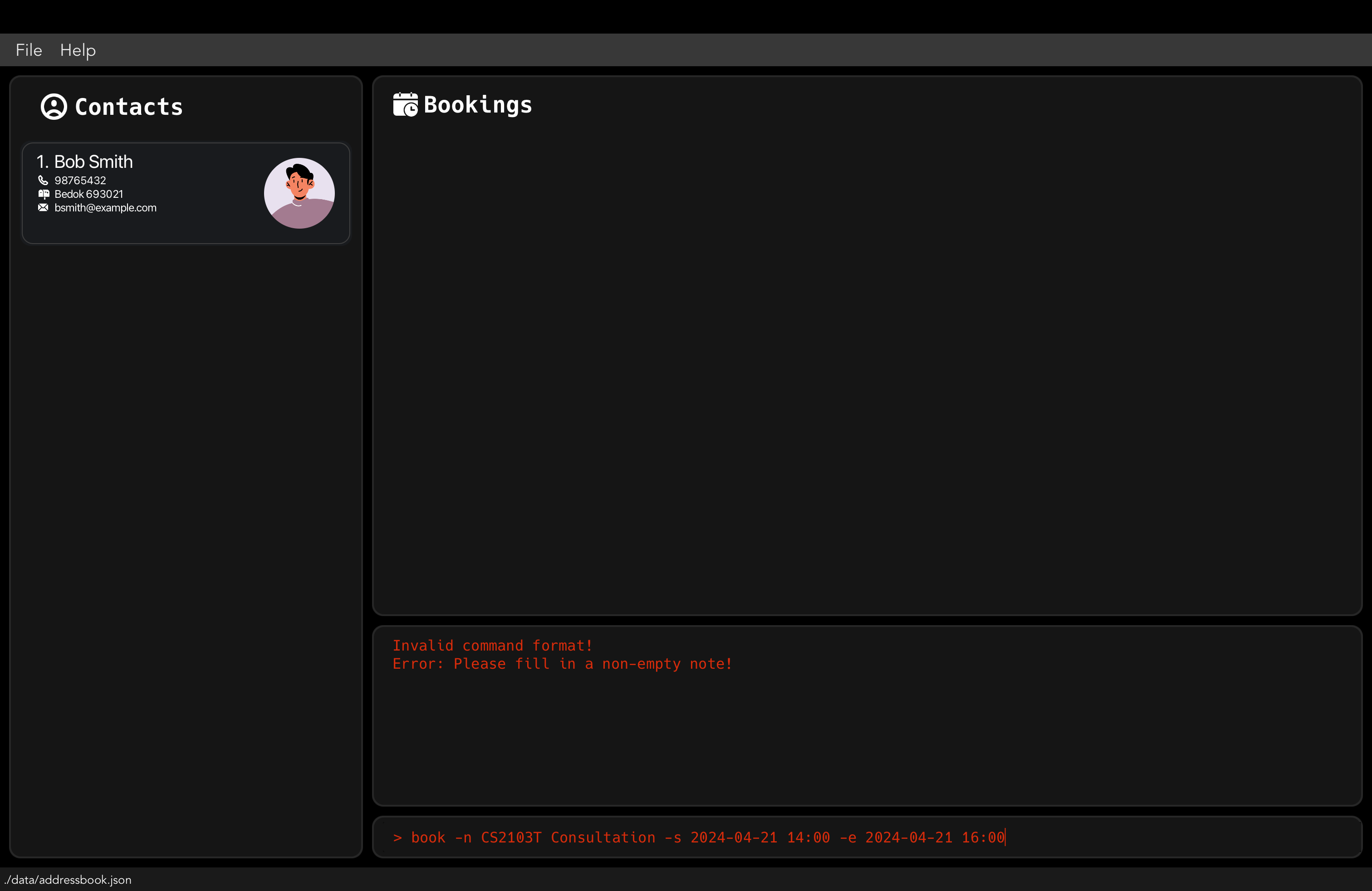The width and height of the screenshot is (1372, 891).
Task: Click the Contacts person icon
Action: pos(54,107)
